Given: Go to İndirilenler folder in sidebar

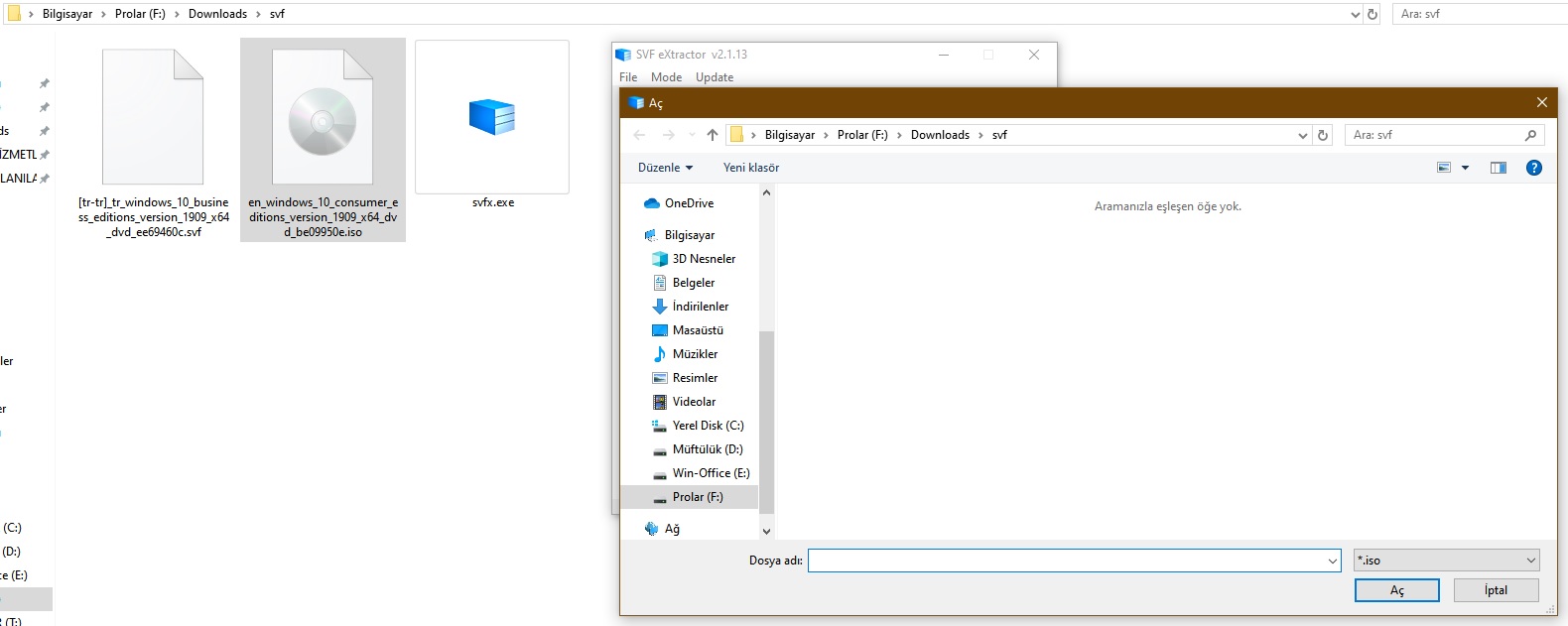Looking at the screenshot, I should [700, 307].
